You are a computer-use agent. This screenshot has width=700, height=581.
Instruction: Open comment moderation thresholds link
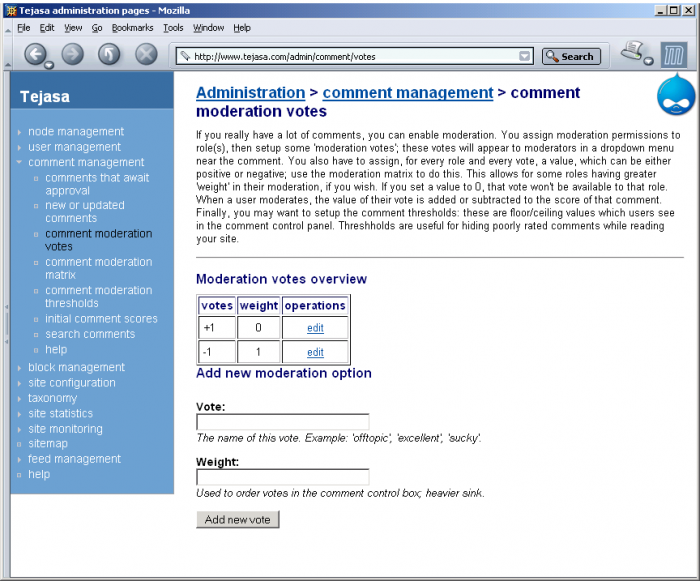[x=99, y=297]
